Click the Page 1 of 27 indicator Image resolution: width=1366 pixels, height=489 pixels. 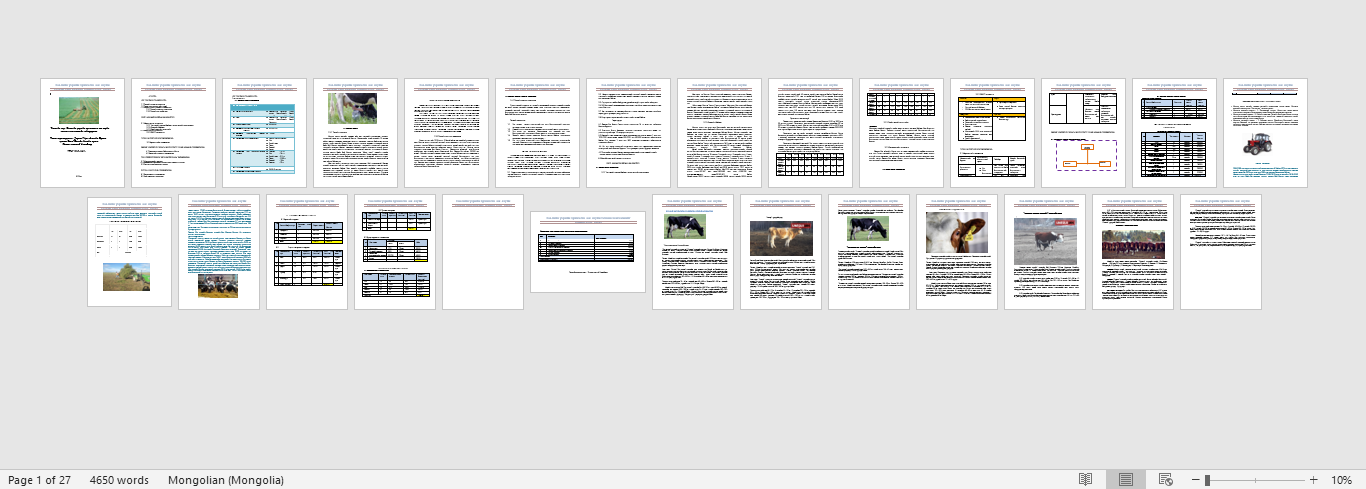[x=39, y=480]
